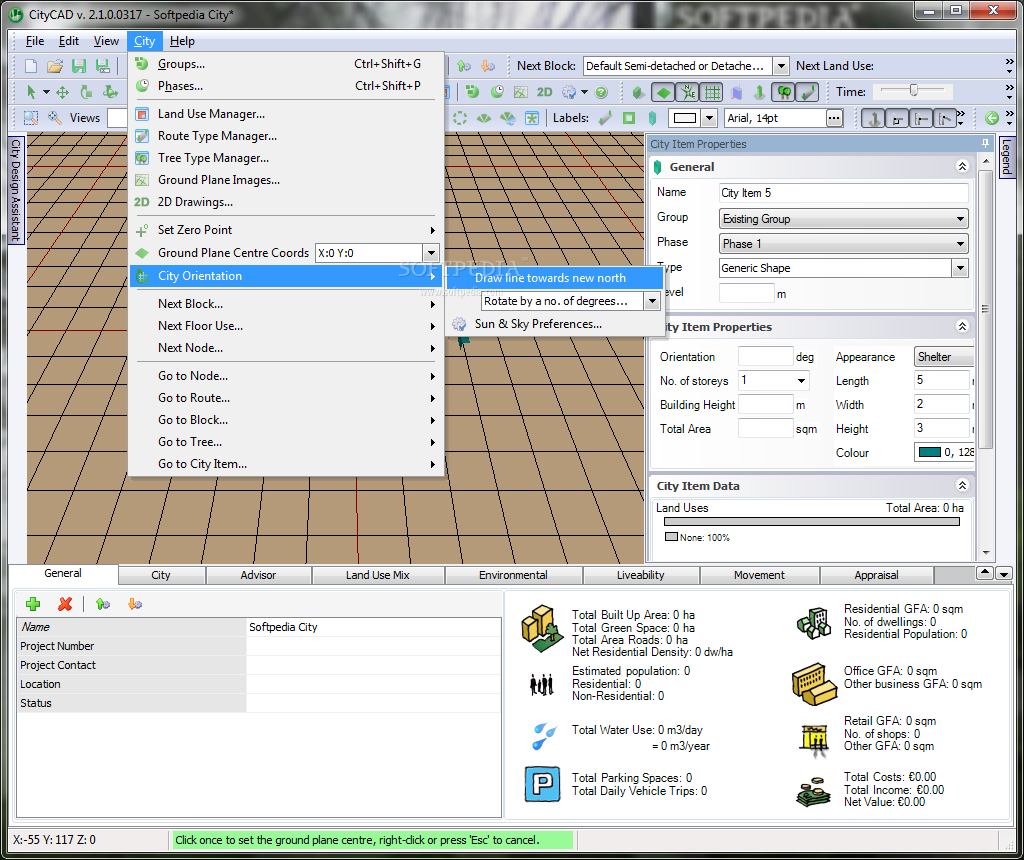
Task: Click the Phases clock toolbar icon
Action: pos(497,92)
